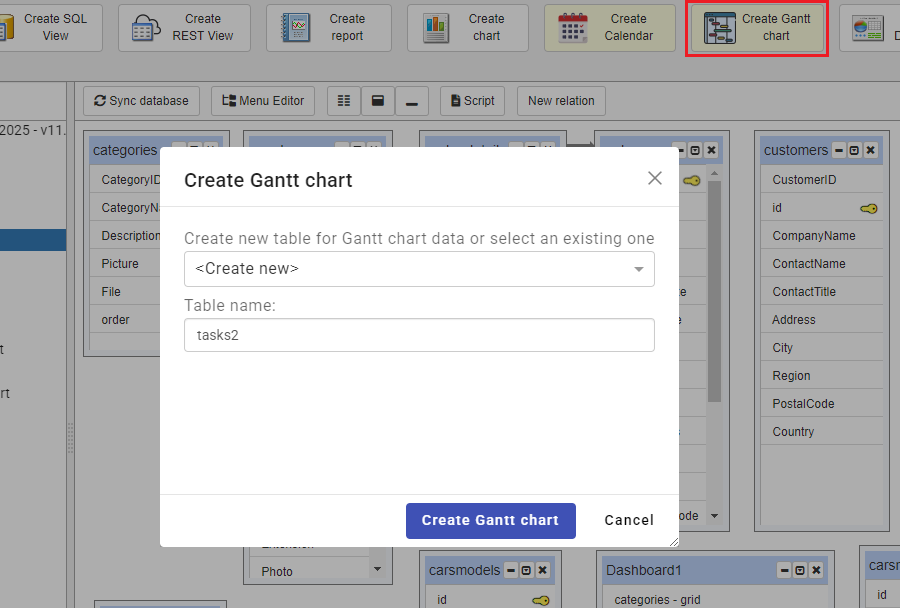Viewport: 900px width, 608px height.
Task: Click the dialog resize grip corner
Action: pyautogui.click(x=674, y=541)
